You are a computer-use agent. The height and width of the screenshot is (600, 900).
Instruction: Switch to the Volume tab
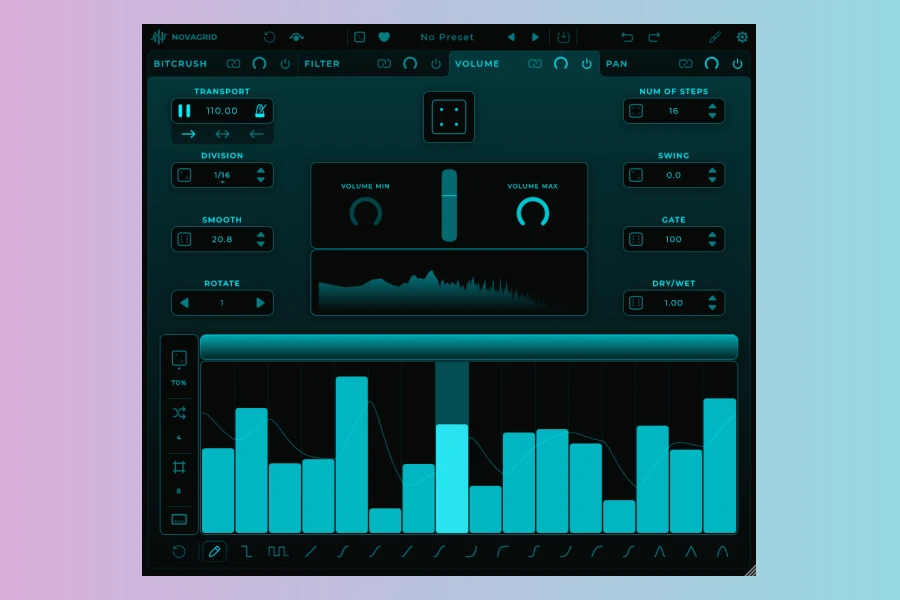click(478, 64)
